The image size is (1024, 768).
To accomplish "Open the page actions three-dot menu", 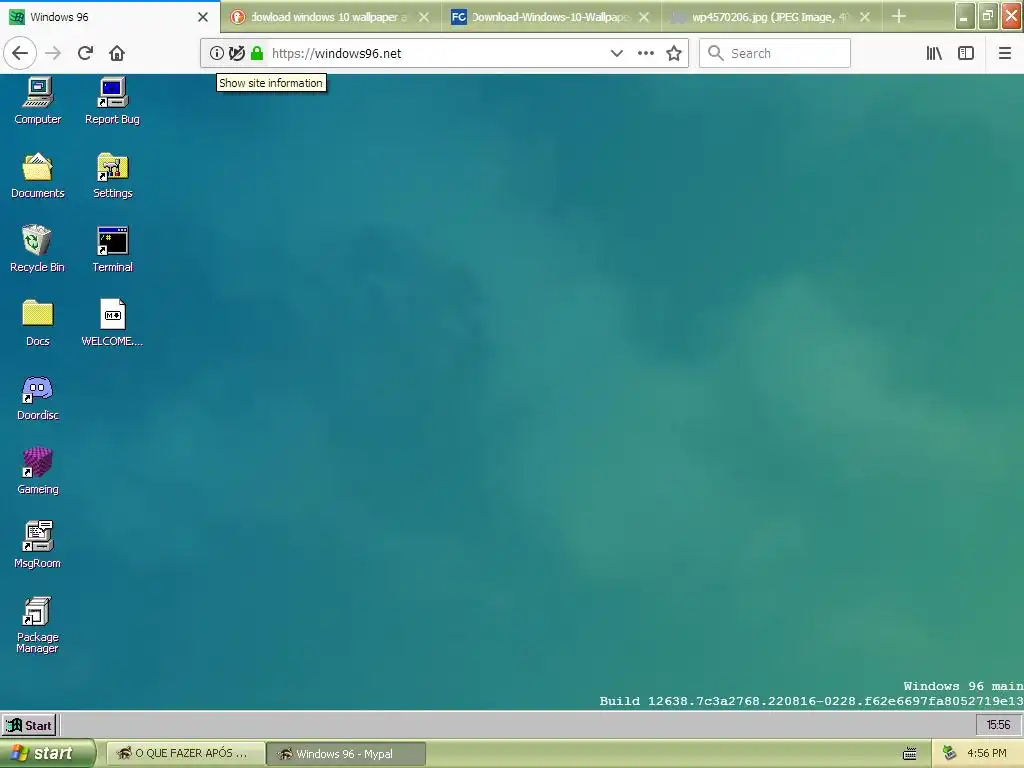I will pyautogui.click(x=646, y=53).
